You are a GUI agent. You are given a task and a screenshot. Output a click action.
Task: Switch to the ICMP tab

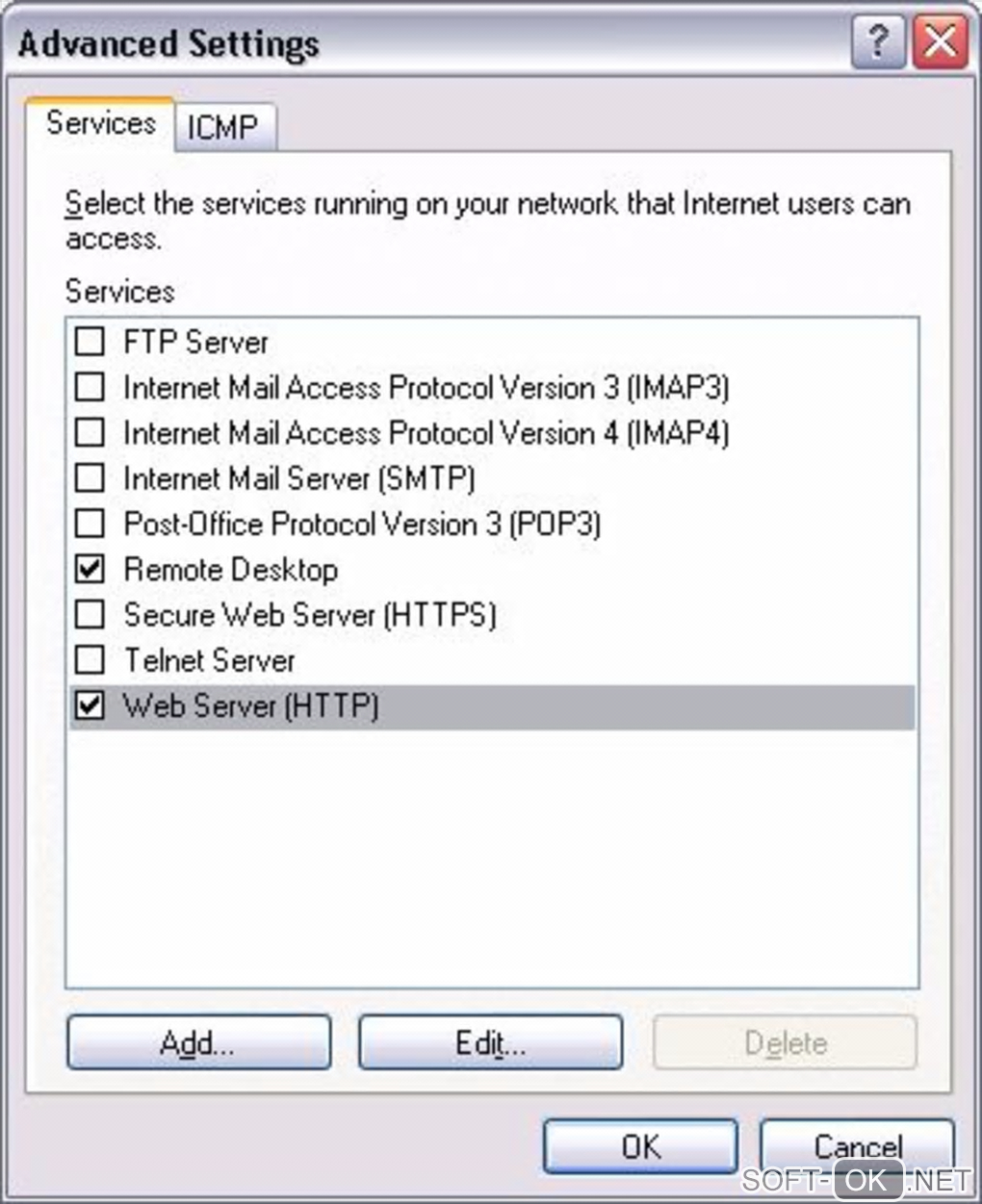[222, 128]
